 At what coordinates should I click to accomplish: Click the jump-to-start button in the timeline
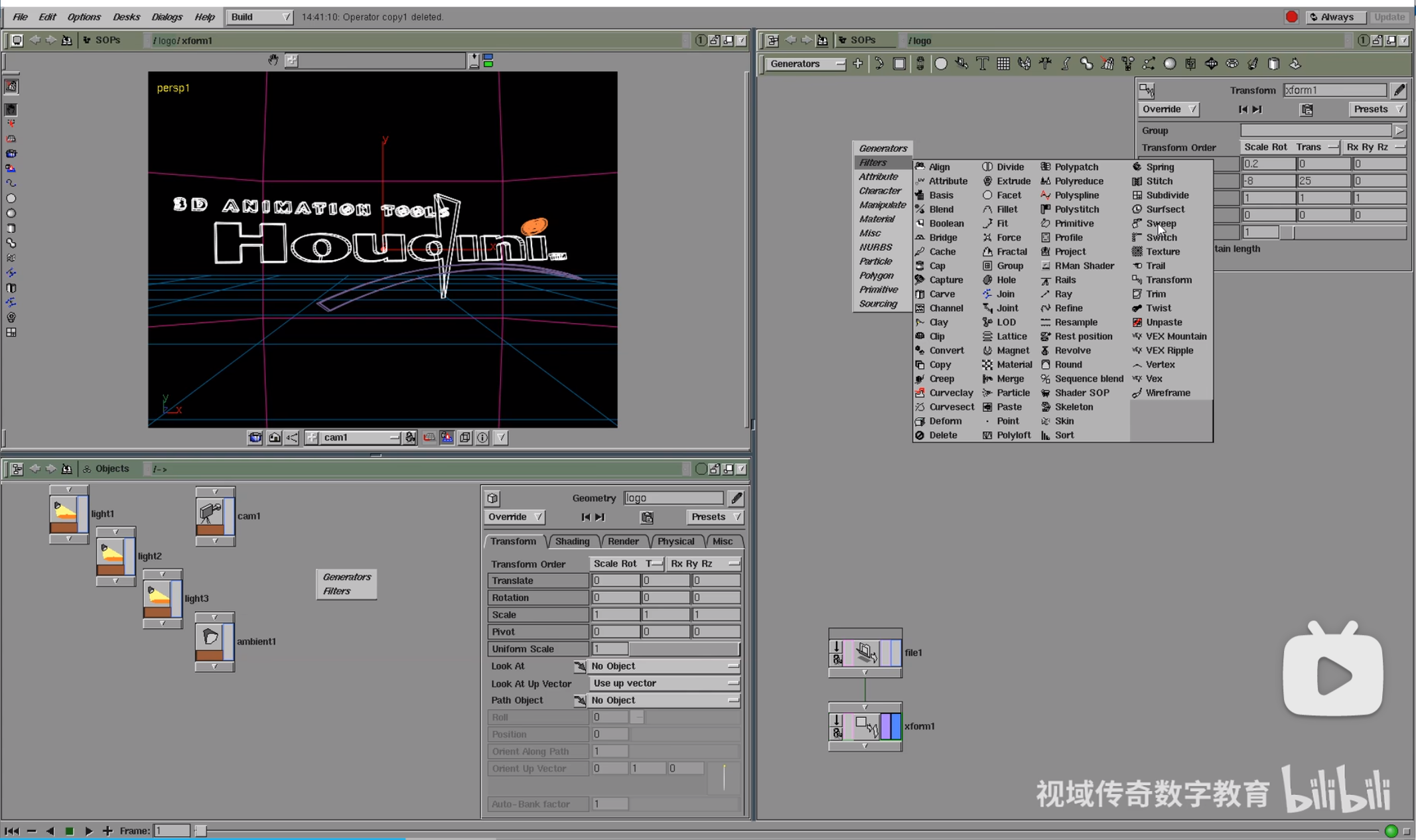pos(12,831)
